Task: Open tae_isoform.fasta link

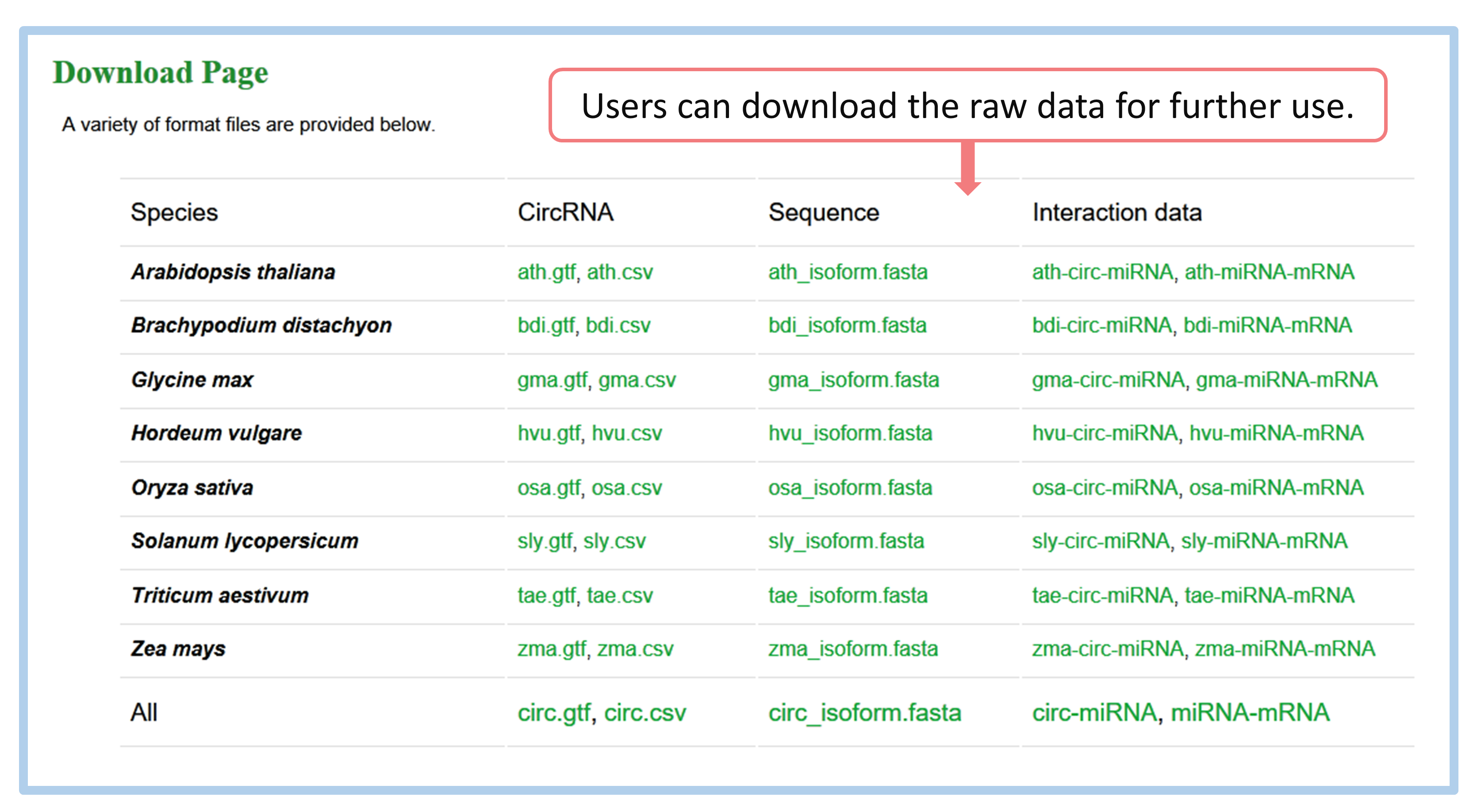Action: (x=848, y=595)
